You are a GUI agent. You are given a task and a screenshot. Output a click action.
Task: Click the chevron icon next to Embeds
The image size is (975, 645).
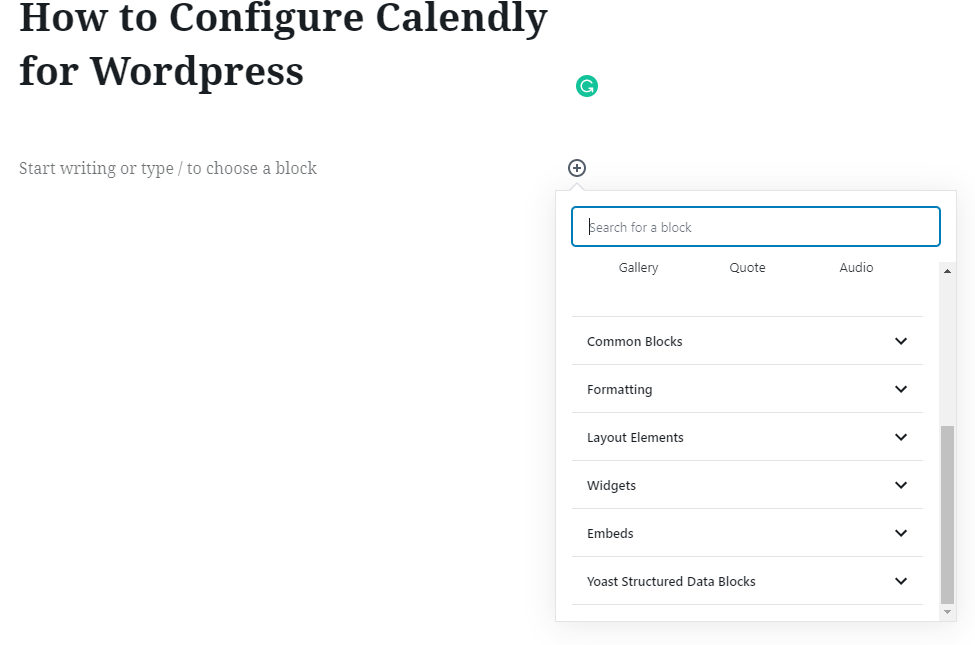tap(901, 533)
